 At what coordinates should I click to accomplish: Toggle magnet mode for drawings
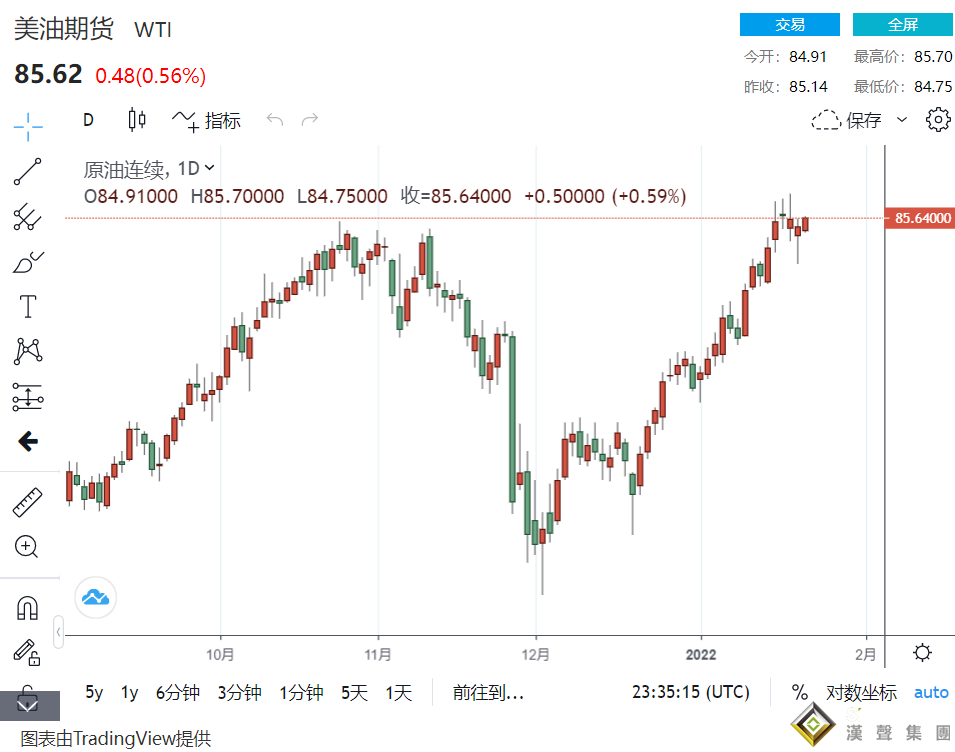click(28, 607)
